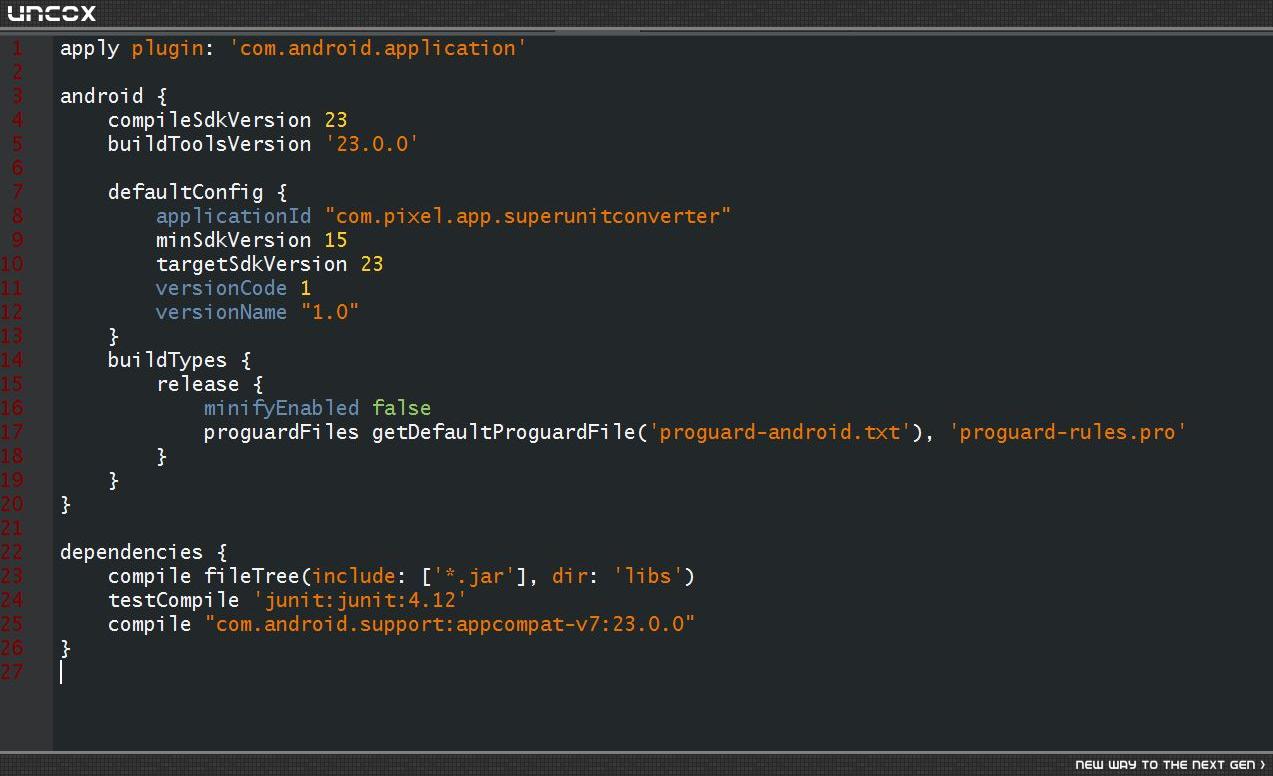Click the 'libs' string
Image resolution: width=1273 pixels, height=776 pixels.
click(648, 576)
